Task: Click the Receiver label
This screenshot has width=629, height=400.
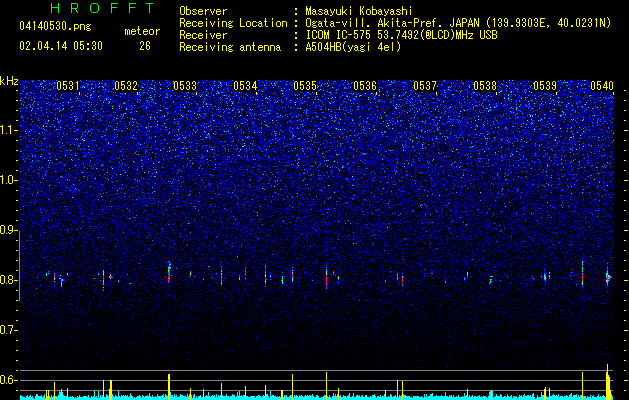Action: (x=203, y=35)
